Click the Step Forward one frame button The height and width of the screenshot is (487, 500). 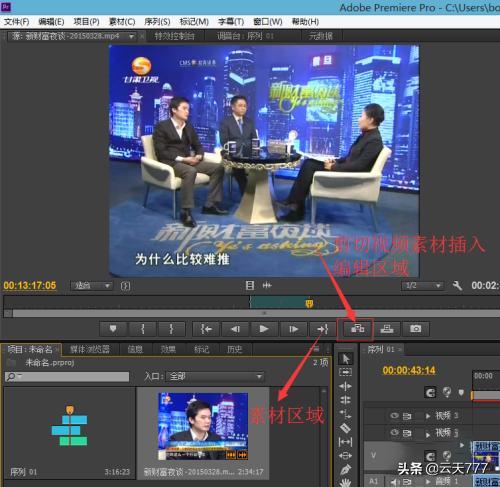[x=293, y=329]
